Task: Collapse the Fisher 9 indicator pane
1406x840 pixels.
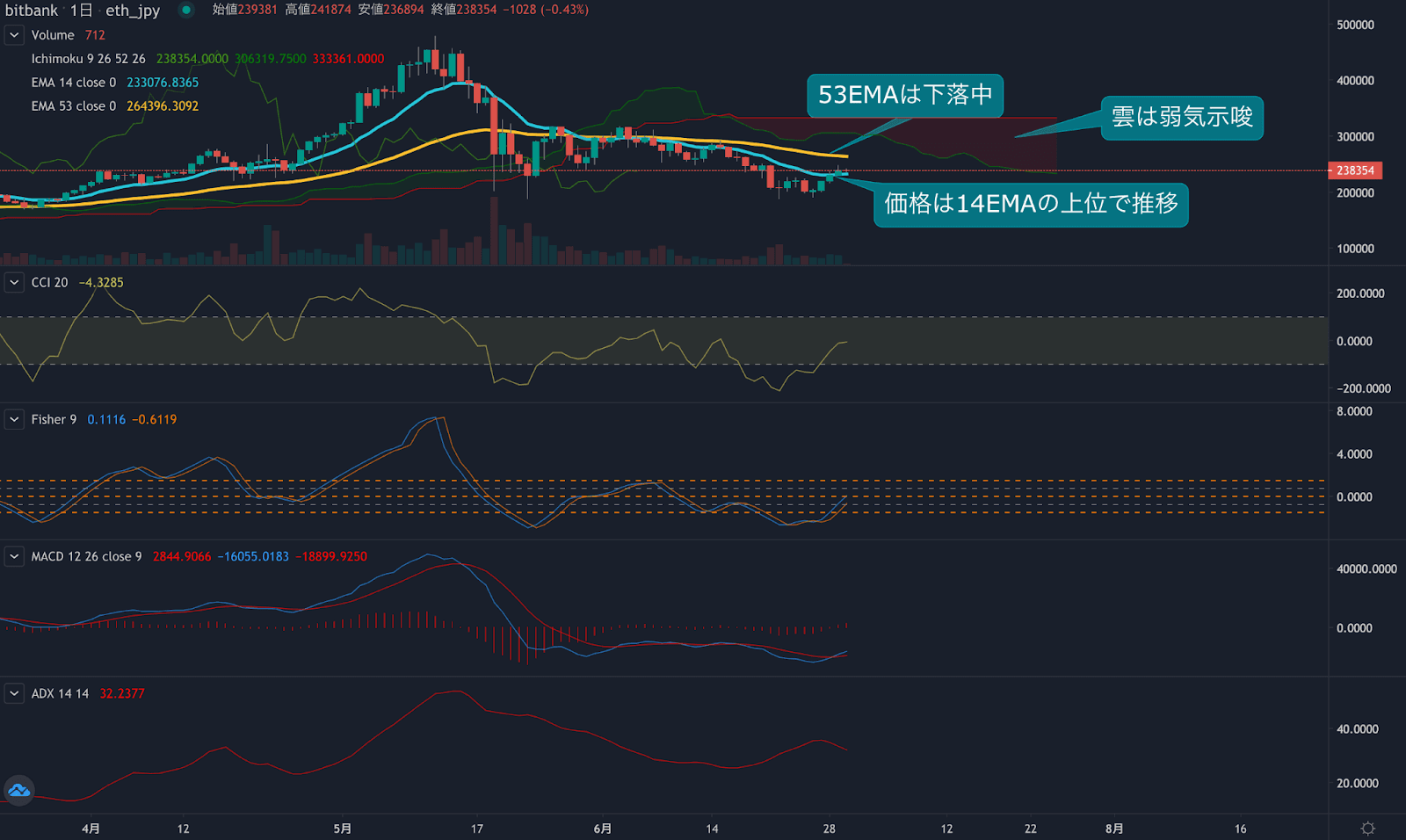Action: (x=13, y=419)
